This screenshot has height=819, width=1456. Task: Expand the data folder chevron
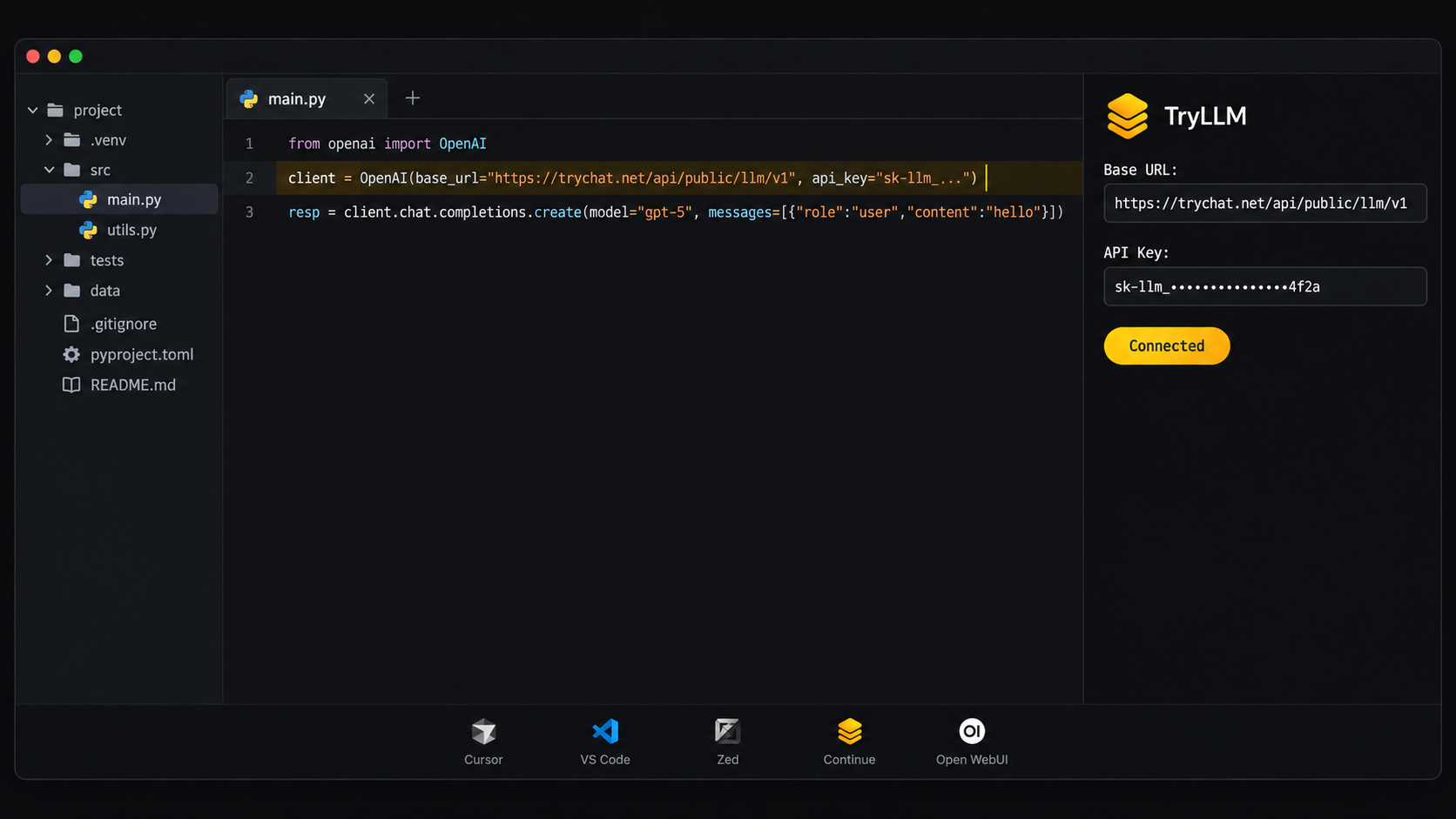click(x=49, y=291)
